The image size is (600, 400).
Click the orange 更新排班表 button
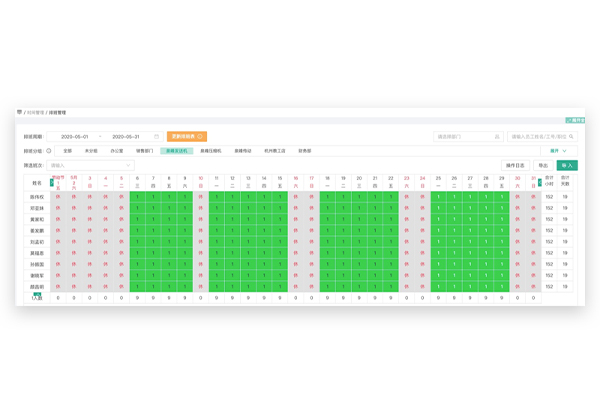pos(187,137)
